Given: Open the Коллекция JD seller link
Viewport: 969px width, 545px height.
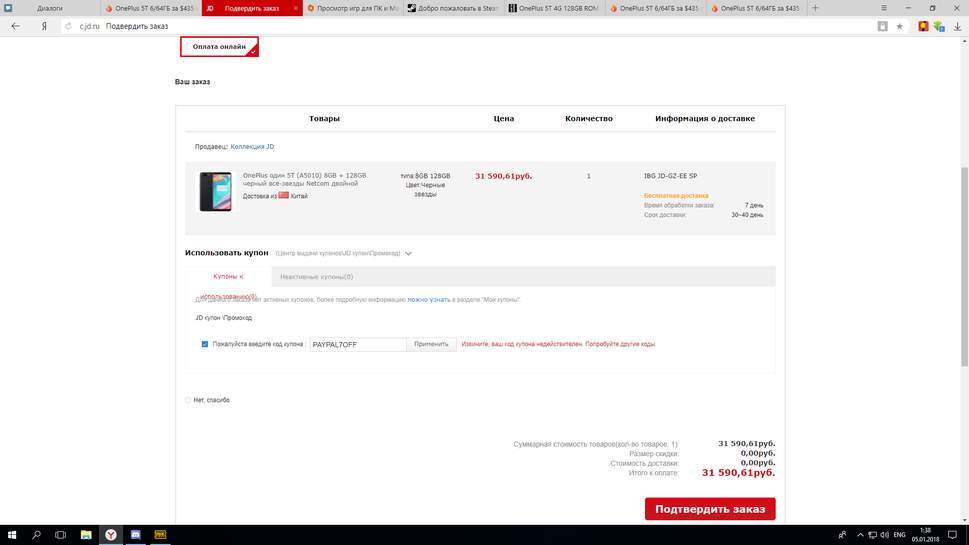Looking at the screenshot, I should (252, 146).
